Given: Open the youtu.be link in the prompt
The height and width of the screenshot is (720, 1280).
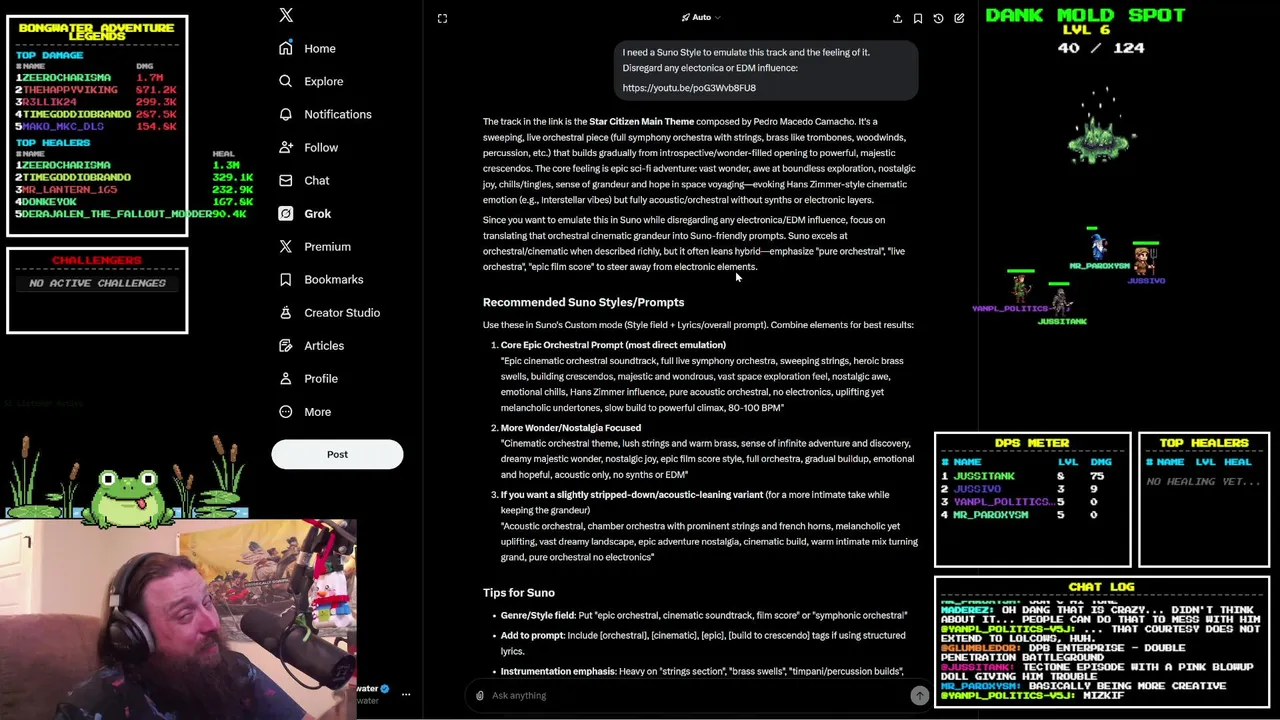Looking at the screenshot, I should pos(689,88).
